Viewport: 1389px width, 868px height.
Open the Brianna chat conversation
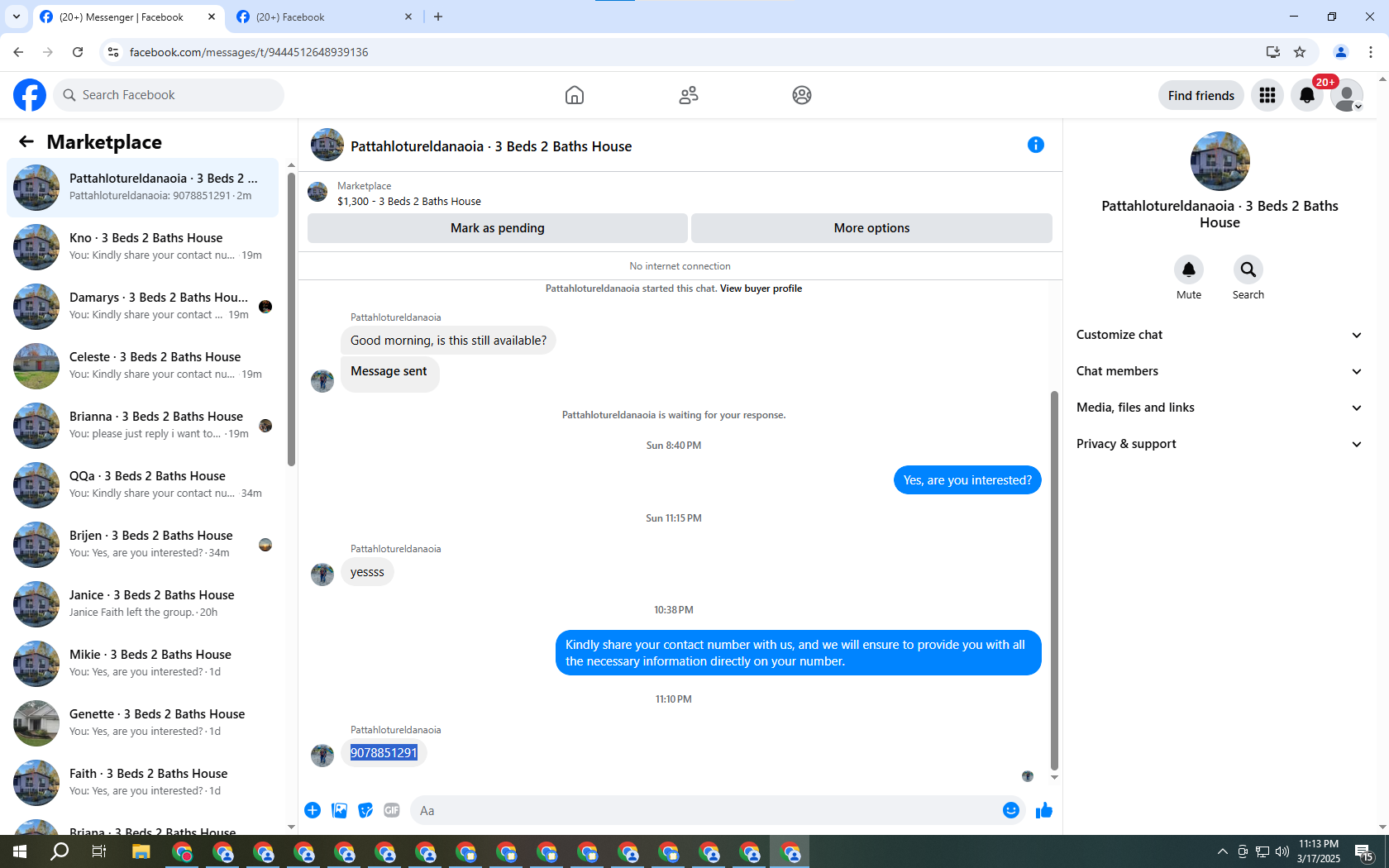click(143, 426)
